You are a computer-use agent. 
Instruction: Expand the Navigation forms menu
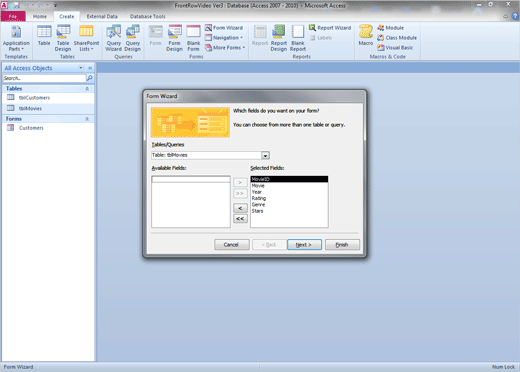[x=224, y=38]
